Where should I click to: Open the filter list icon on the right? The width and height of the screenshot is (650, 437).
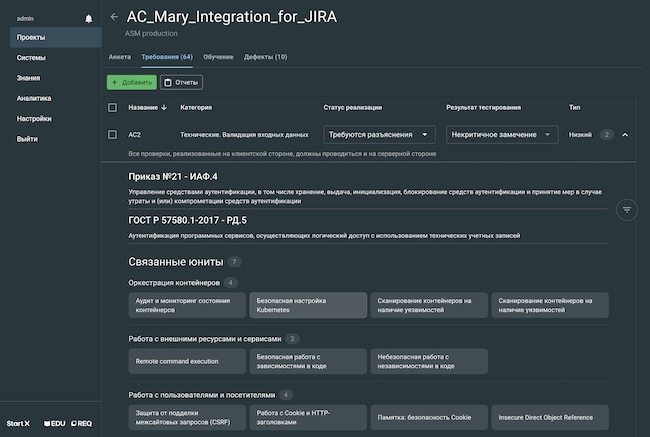(x=627, y=209)
